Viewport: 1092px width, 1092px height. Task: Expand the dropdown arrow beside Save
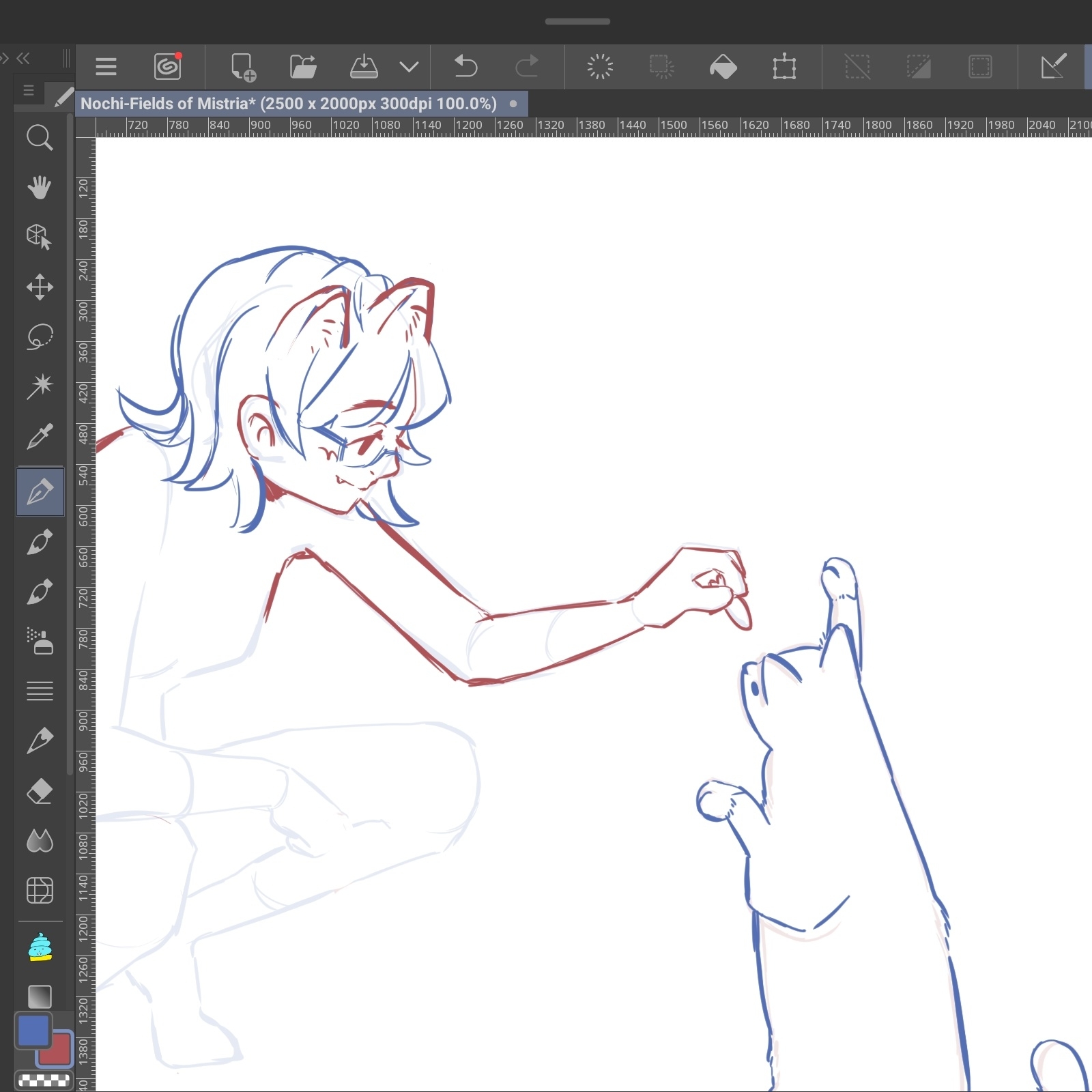click(x=409, y=67)
